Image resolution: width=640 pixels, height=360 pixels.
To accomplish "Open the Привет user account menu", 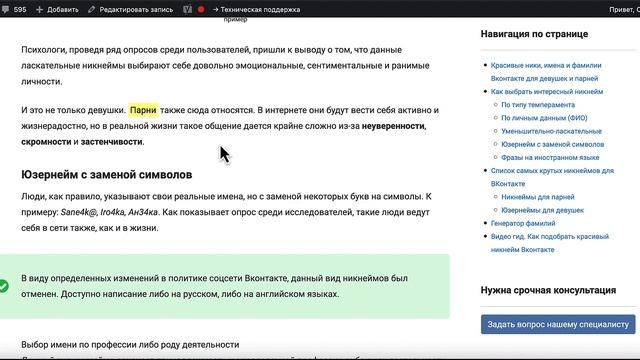I will coord(624,9).
